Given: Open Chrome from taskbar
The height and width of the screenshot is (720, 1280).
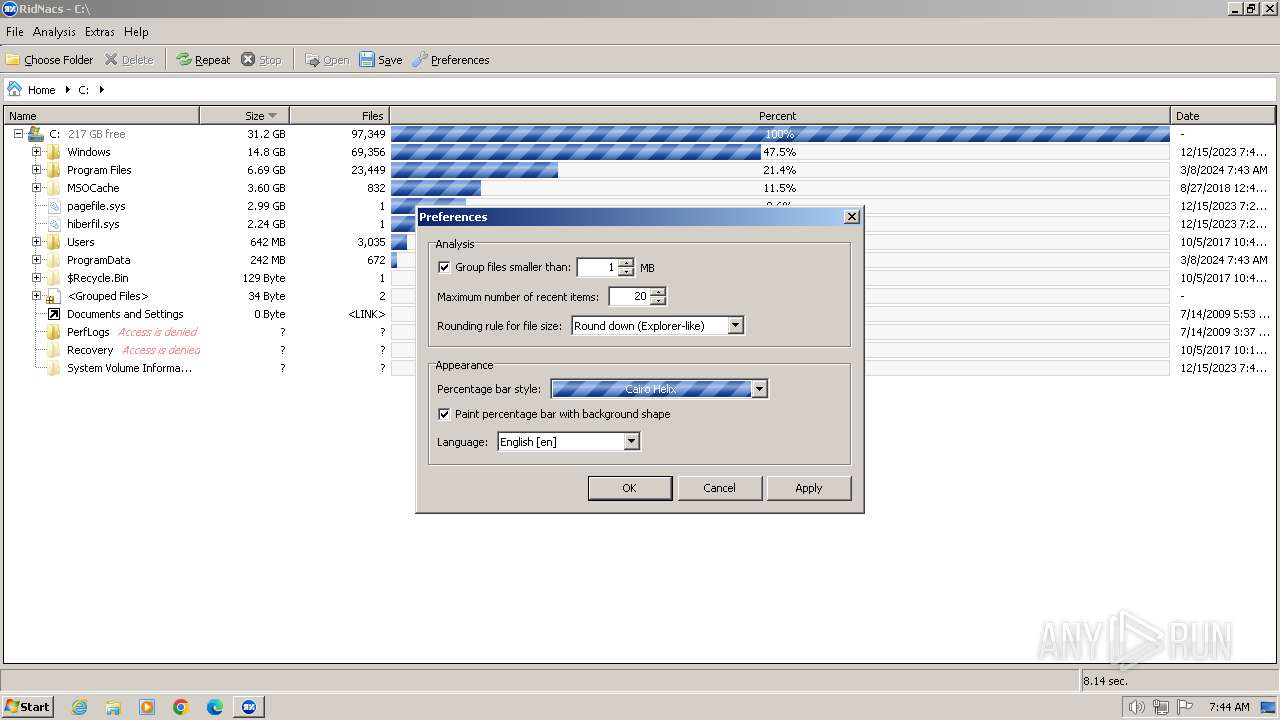Looking at the screenshot, I should click(x=181, y=707).
